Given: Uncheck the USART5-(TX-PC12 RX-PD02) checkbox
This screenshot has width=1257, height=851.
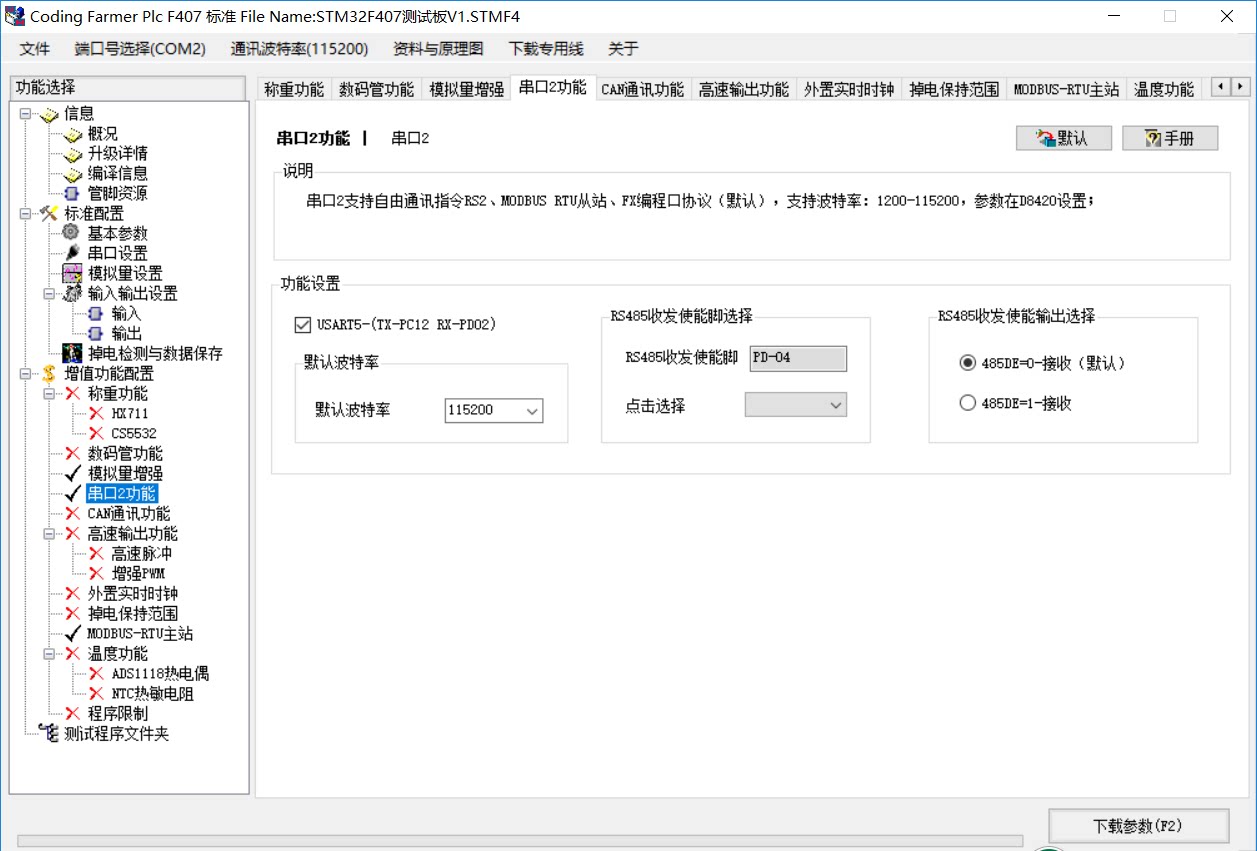Looking at the screenshot, I should (x=302, y=324).
